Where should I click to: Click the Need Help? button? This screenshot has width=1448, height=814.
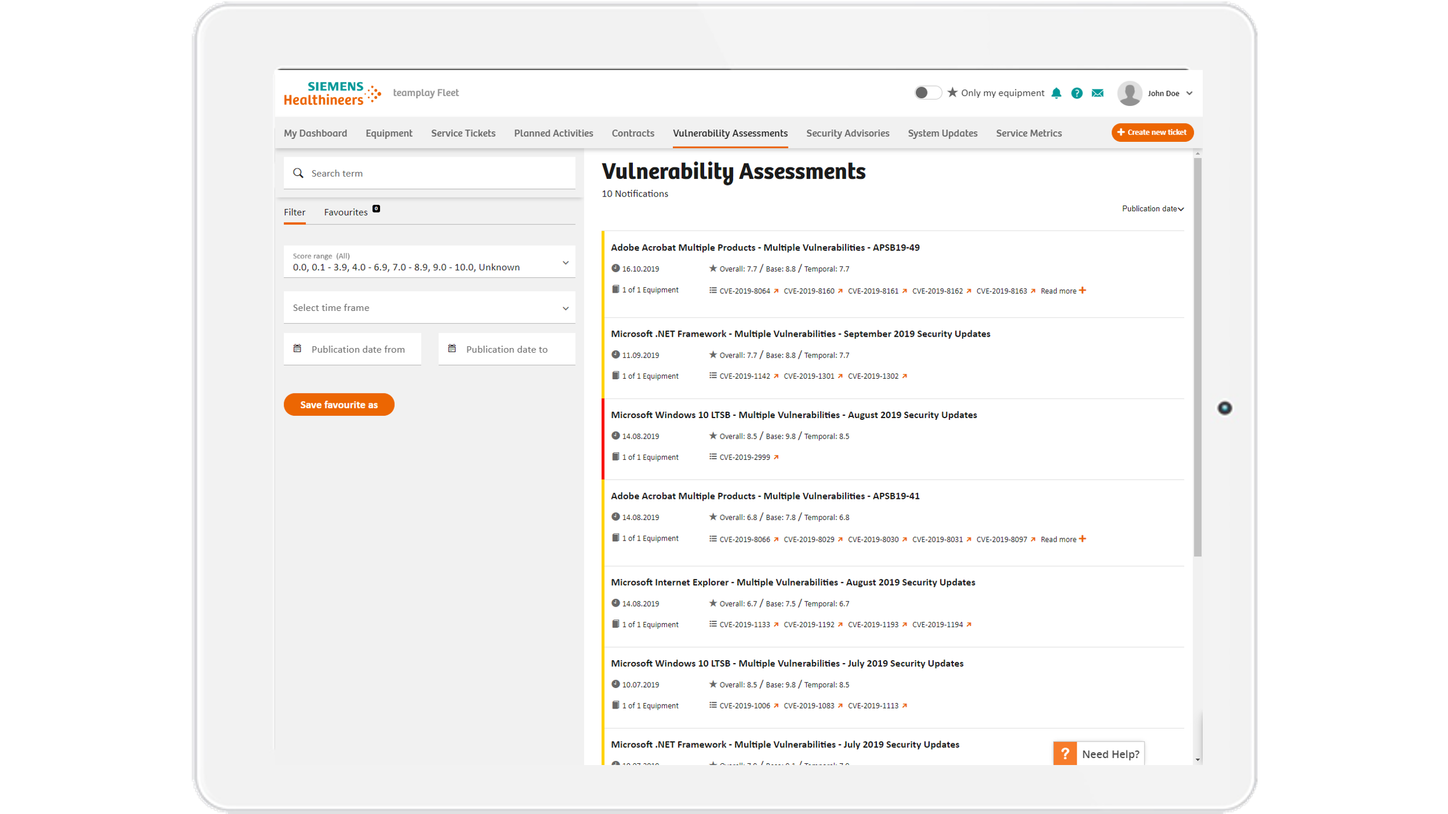[x=1098, y=754]
